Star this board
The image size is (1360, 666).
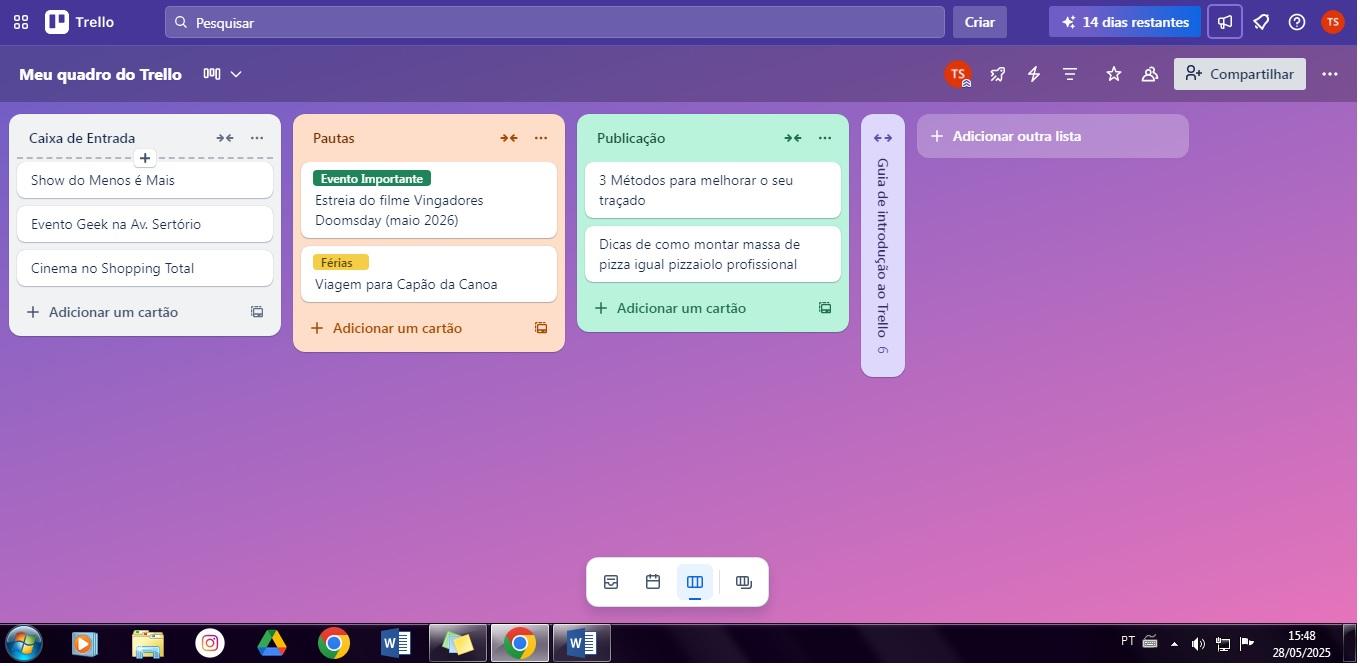(1114, 74)
